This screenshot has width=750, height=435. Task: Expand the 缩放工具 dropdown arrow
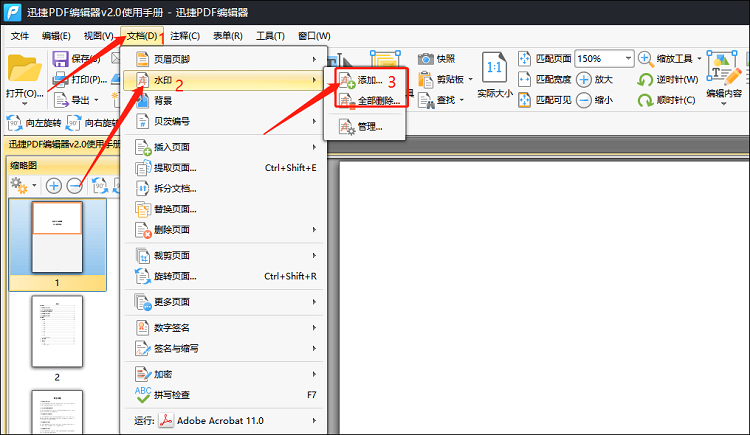click(x=699, y=58)
